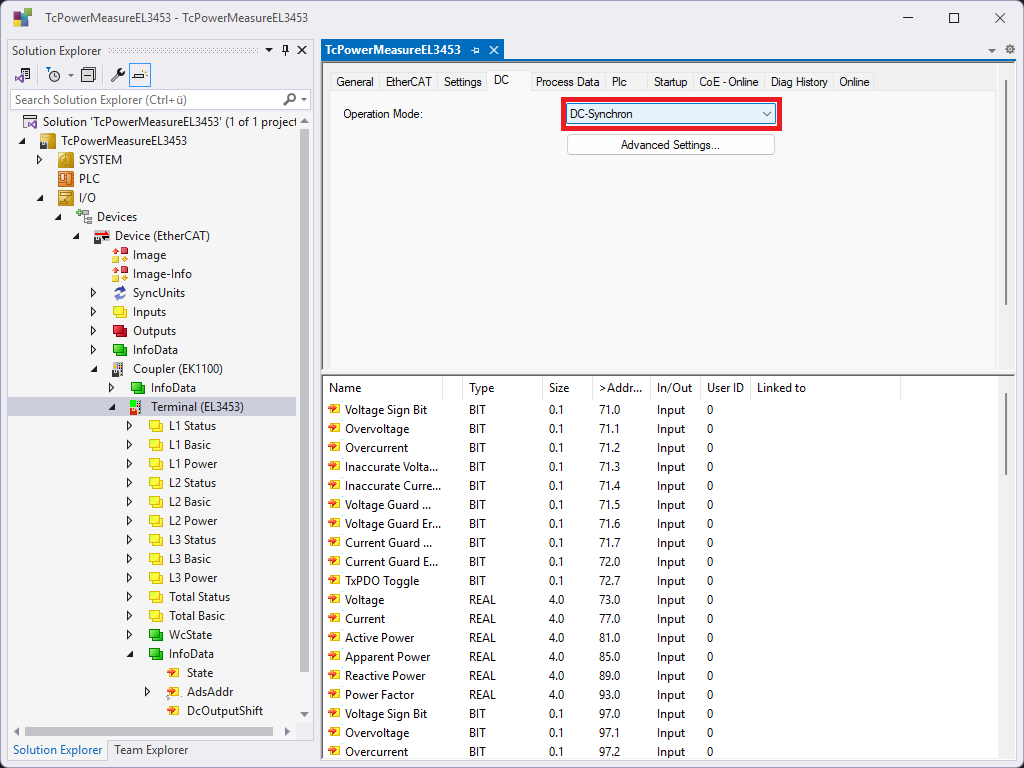The height and width of the screenshot is (768, 1024).
Task: Expand the SYSTEM tree node
Action: pyautogui.click(x=39, y=160)
